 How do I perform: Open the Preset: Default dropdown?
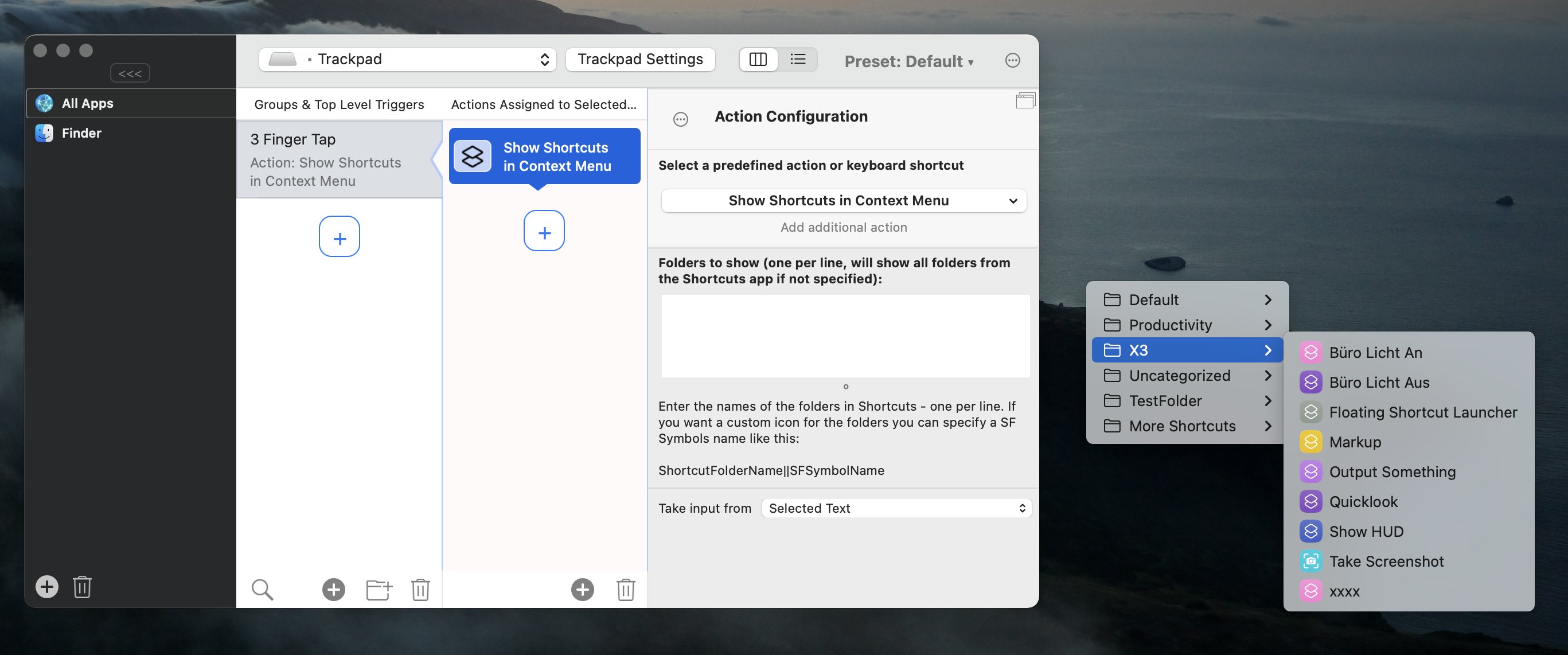909,61
